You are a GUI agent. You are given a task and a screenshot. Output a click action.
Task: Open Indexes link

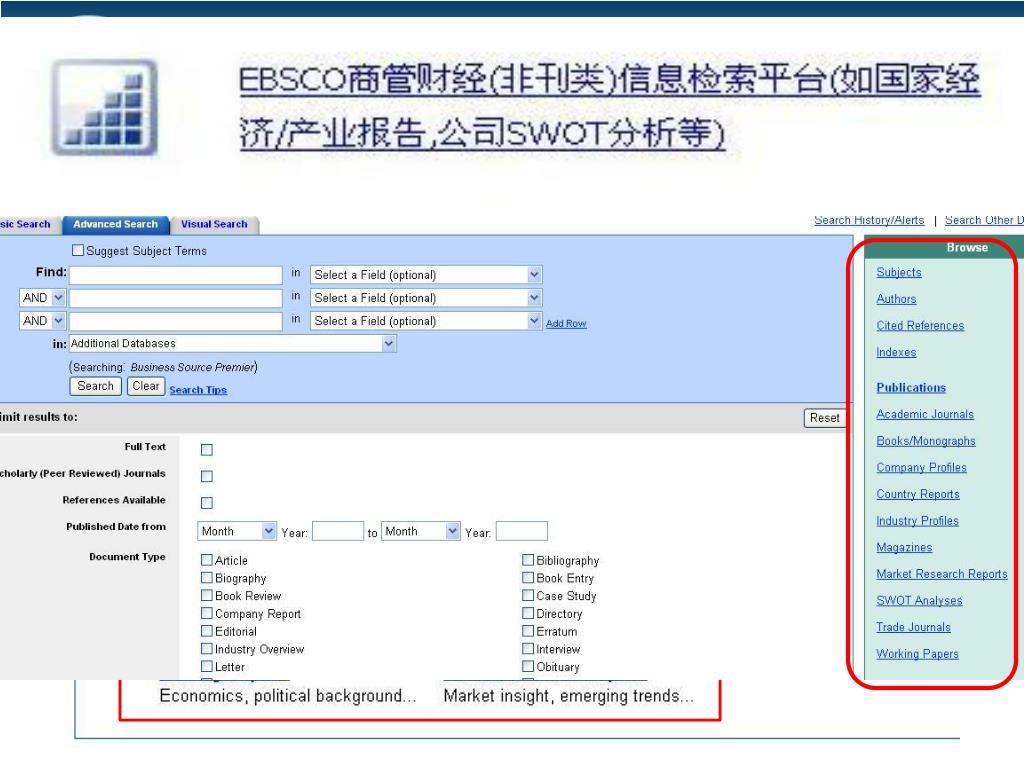tap(896, 352)
